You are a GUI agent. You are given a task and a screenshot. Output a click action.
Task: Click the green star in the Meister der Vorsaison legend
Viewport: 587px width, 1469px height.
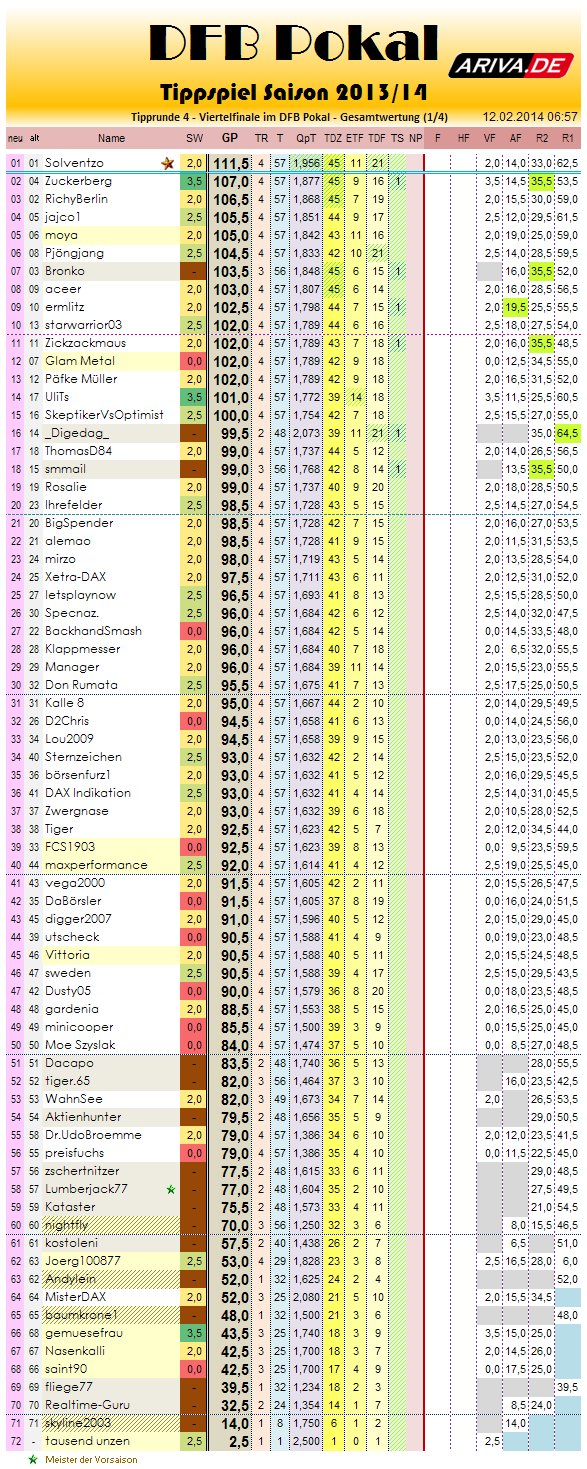[33, 1460]
